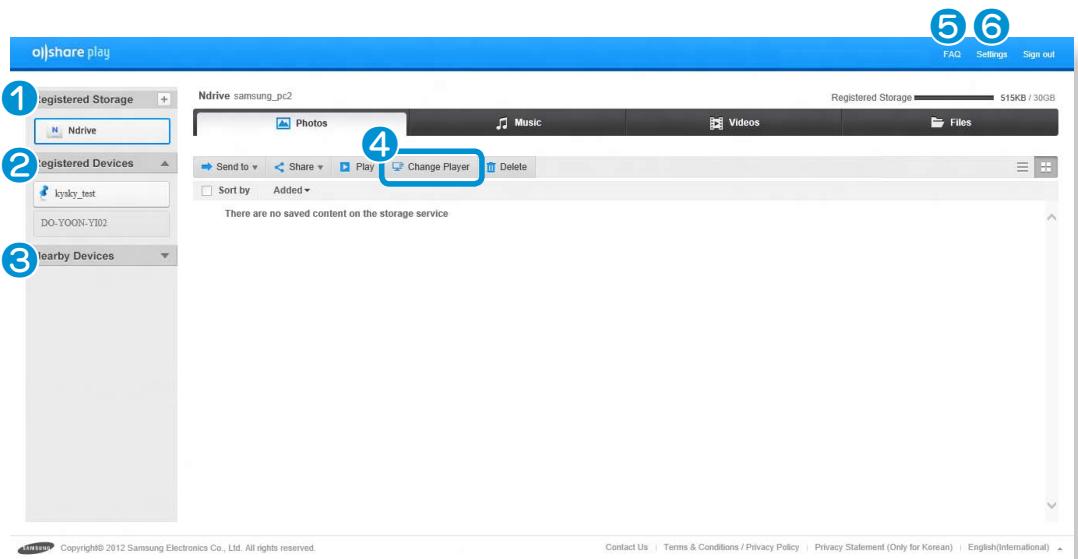Click the content scrollbar down arrow
The image size is (1078, 559).
coord(1051,505)
